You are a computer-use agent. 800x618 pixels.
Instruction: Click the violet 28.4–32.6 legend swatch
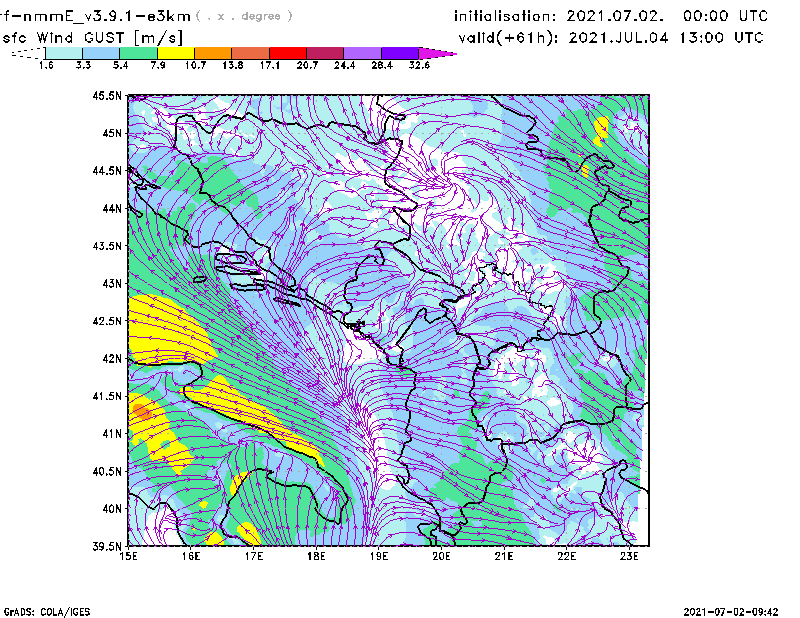400,53
